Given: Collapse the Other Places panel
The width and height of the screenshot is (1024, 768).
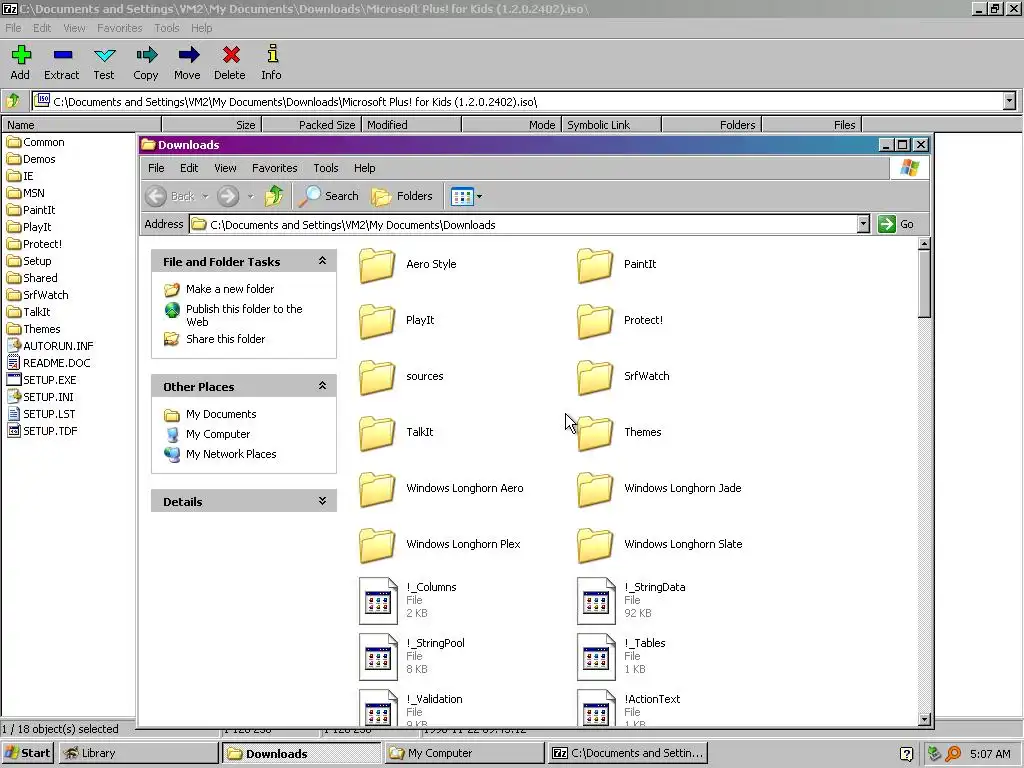Looking at the screenshot, I should pyautogui.click(x=322, y=386).
